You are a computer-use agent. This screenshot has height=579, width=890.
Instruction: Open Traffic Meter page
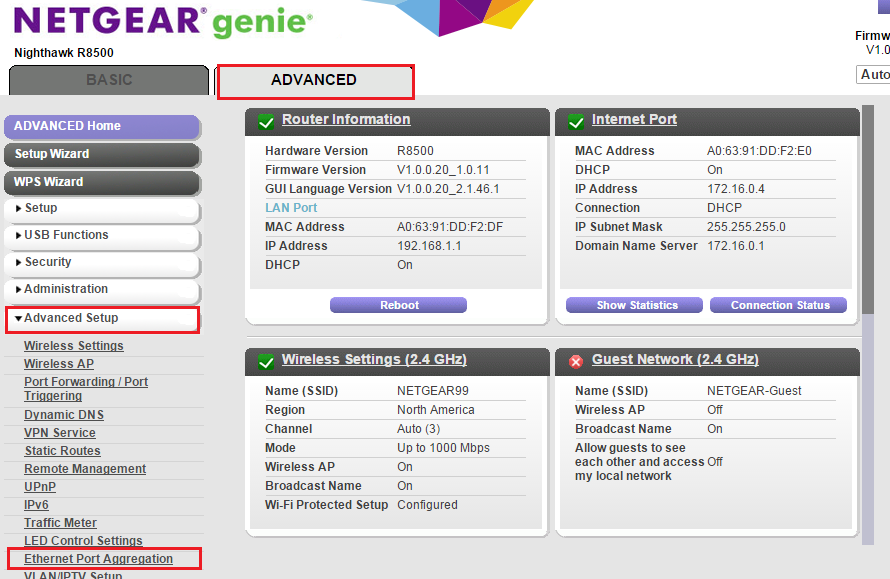(60, 523)
